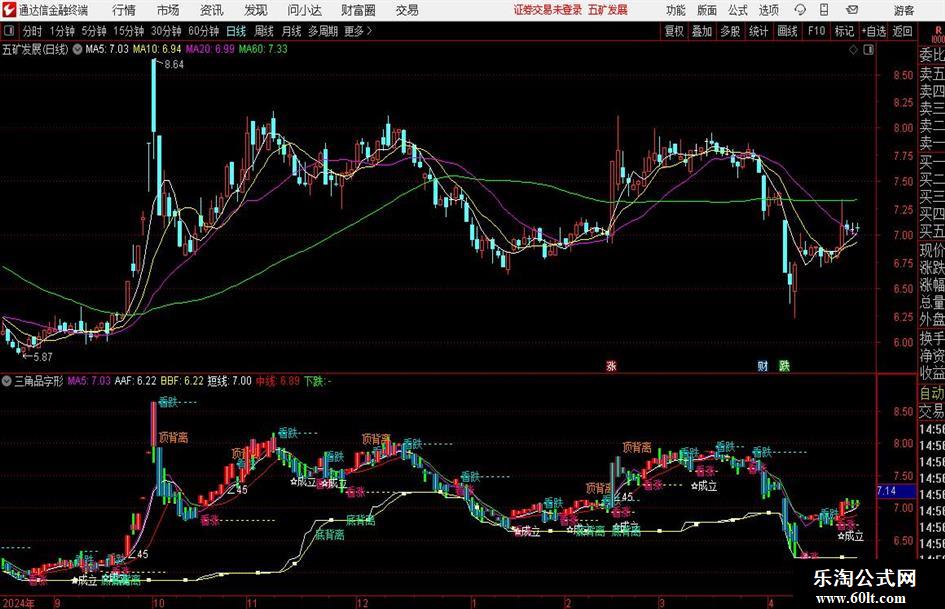Viewport: 945px width, 609px height.
Task: Click the blue 财 marker on chart bottom
Action: (762, 365)
